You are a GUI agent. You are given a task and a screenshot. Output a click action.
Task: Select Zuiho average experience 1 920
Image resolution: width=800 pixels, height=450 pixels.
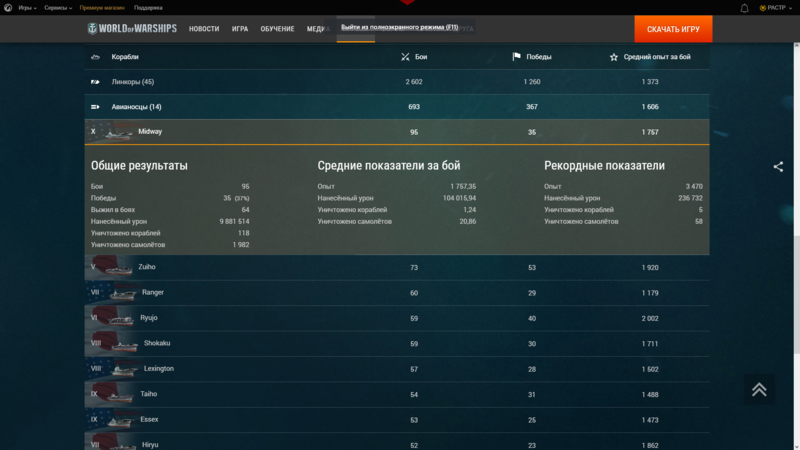(650, 267)
